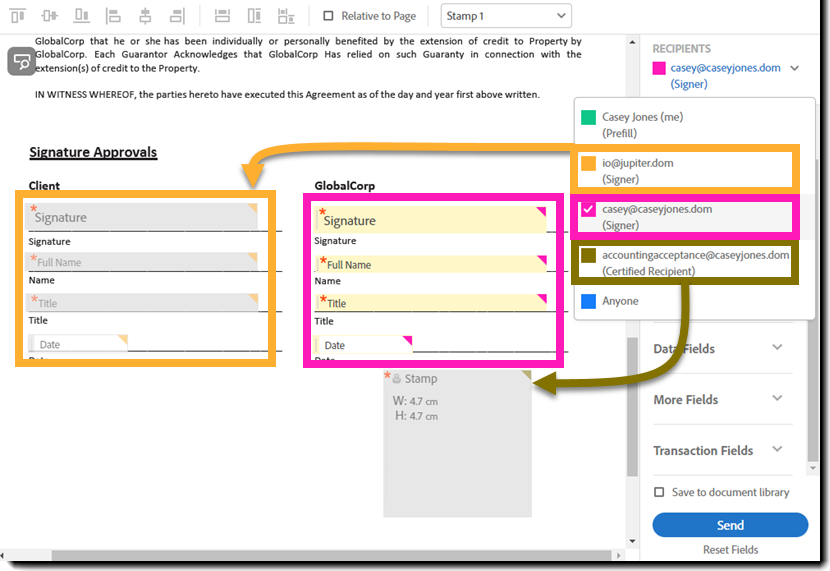Click the Reset Fields link
Image resolution: width=830 pixels, height=571 pixels.
pyautogui.click(x=730, y=550)
